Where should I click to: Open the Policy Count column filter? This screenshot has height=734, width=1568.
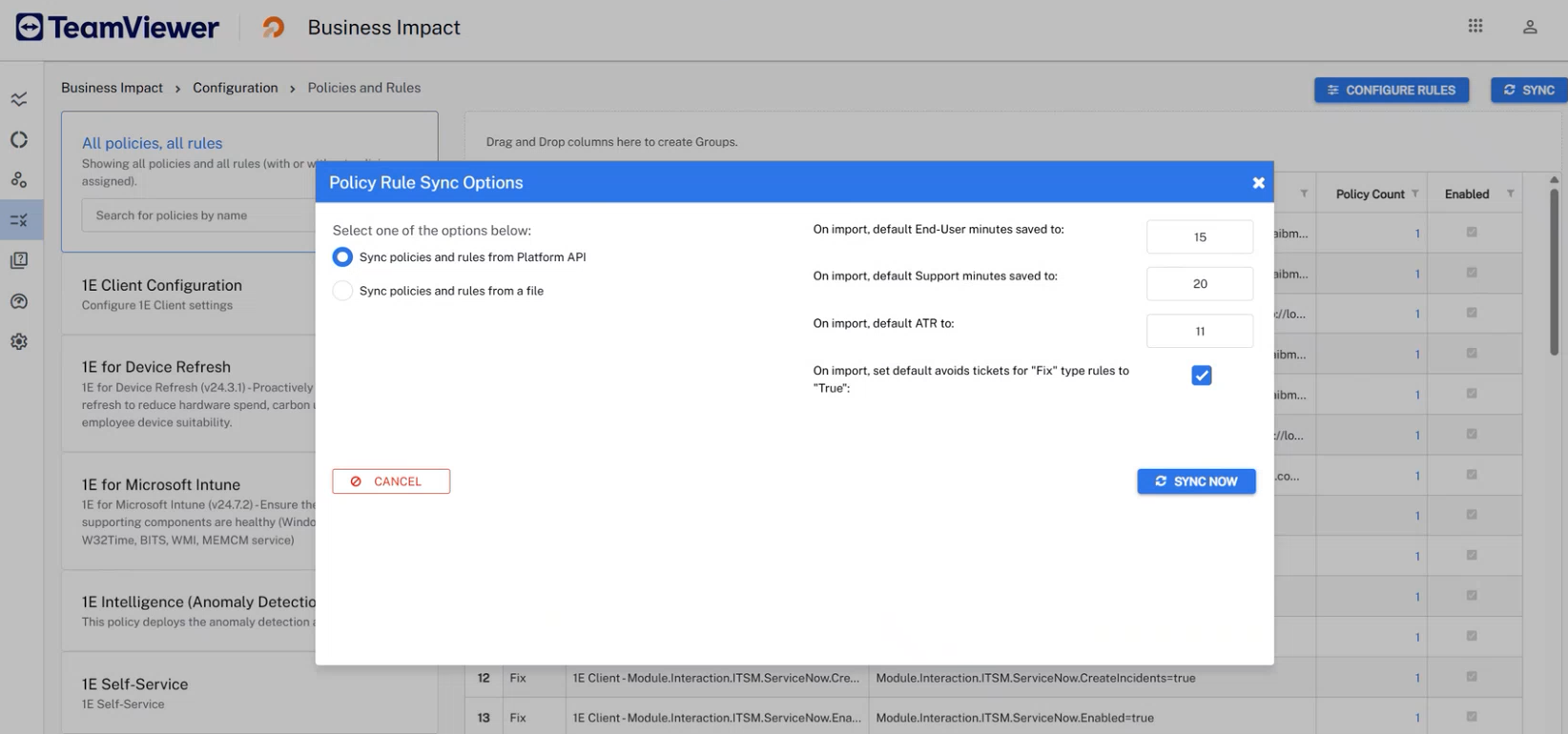tap(1414, 194)
